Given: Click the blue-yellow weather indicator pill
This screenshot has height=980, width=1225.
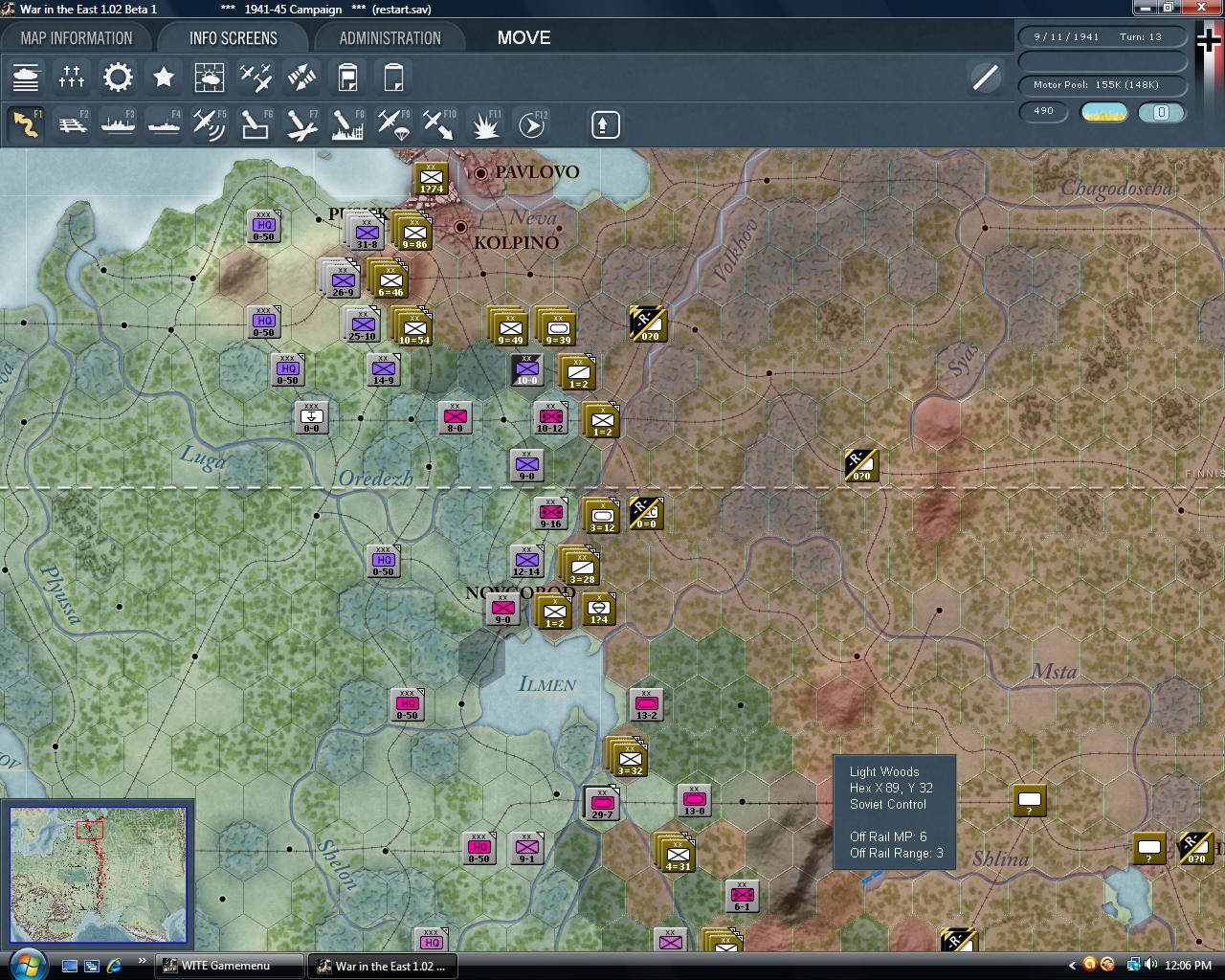Looking at the screenshot, I should [1103, 112].
